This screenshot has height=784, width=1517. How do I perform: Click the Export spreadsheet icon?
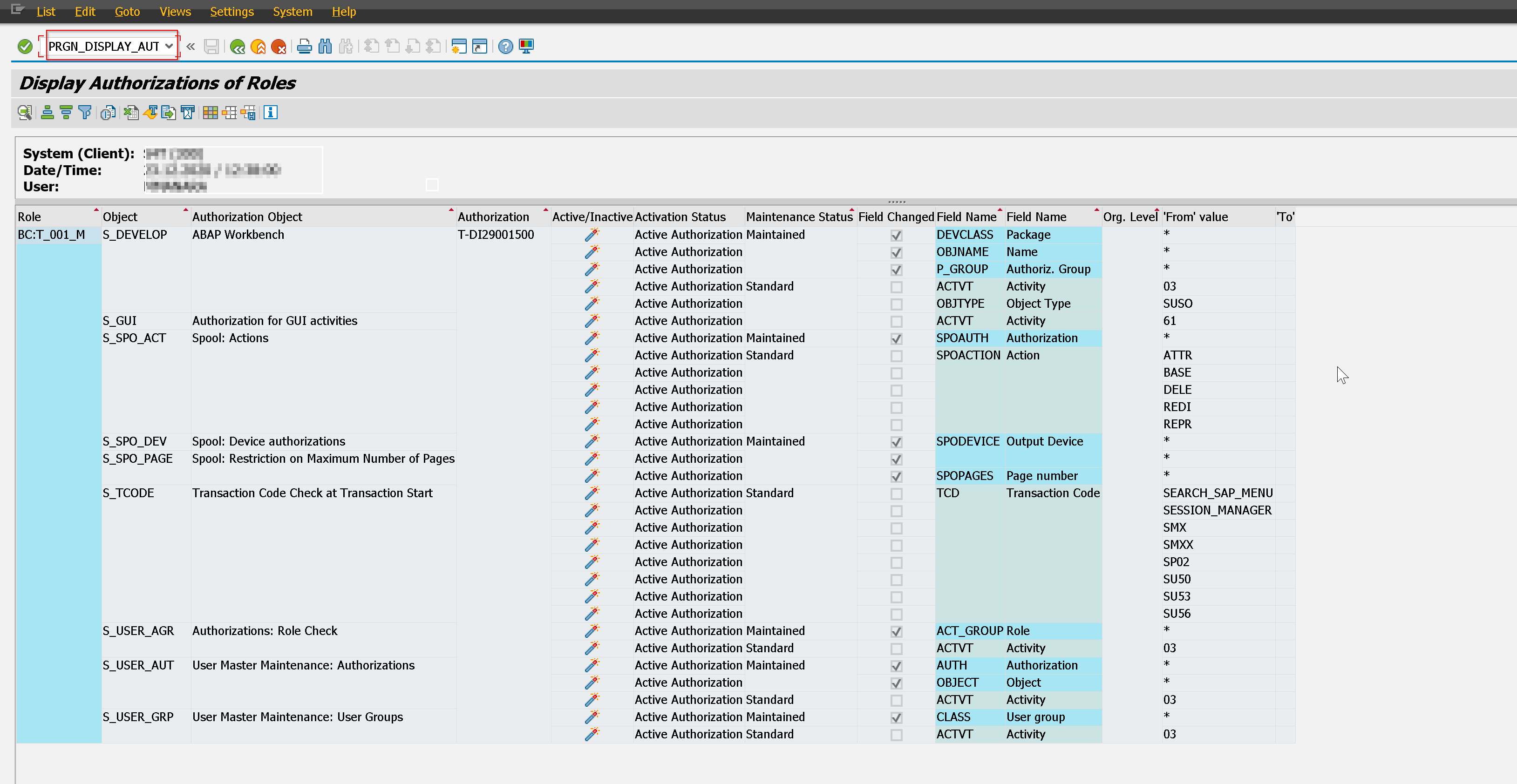coord(131,112)
